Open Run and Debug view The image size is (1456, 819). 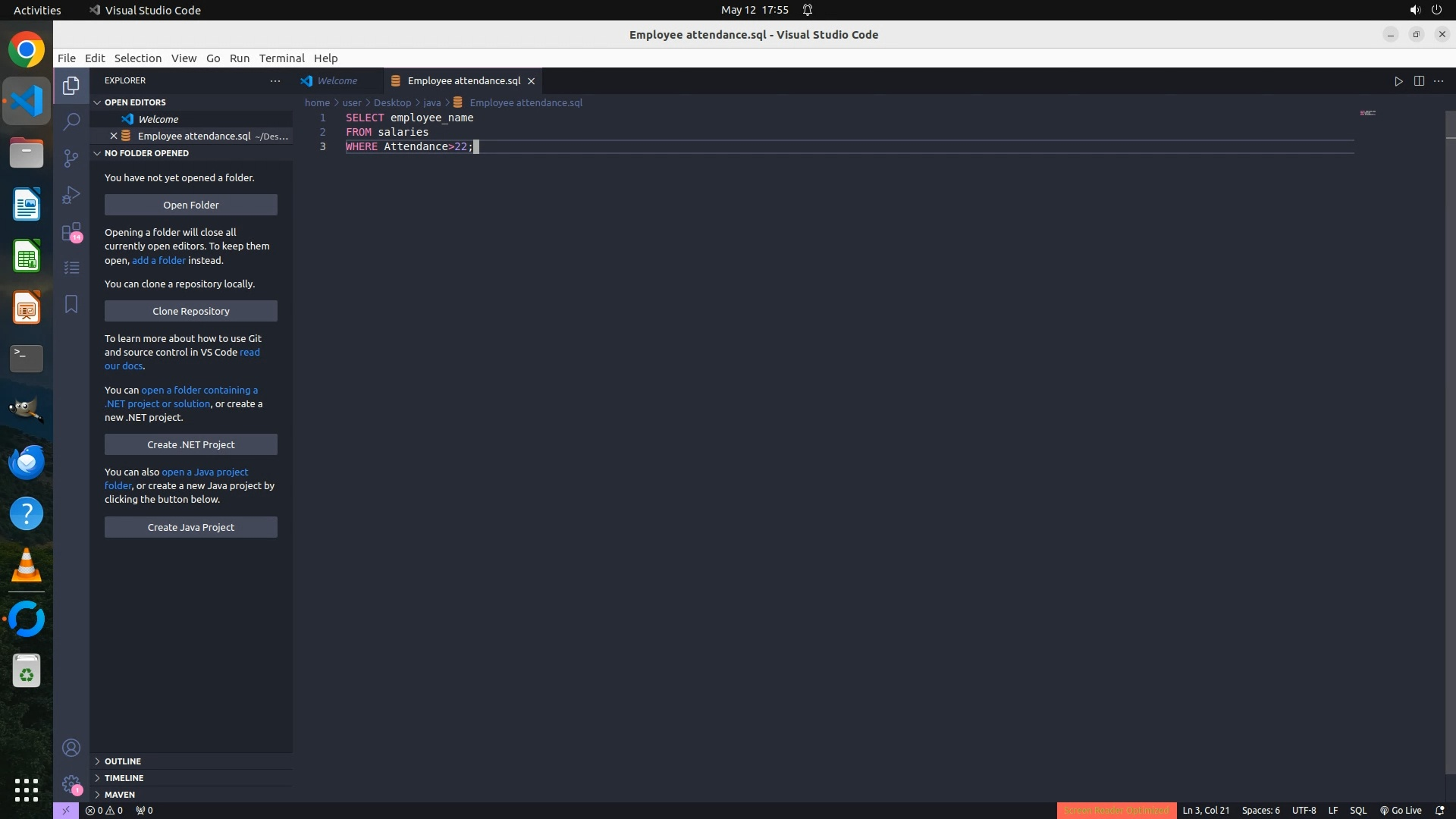click(x=71, y=195)
